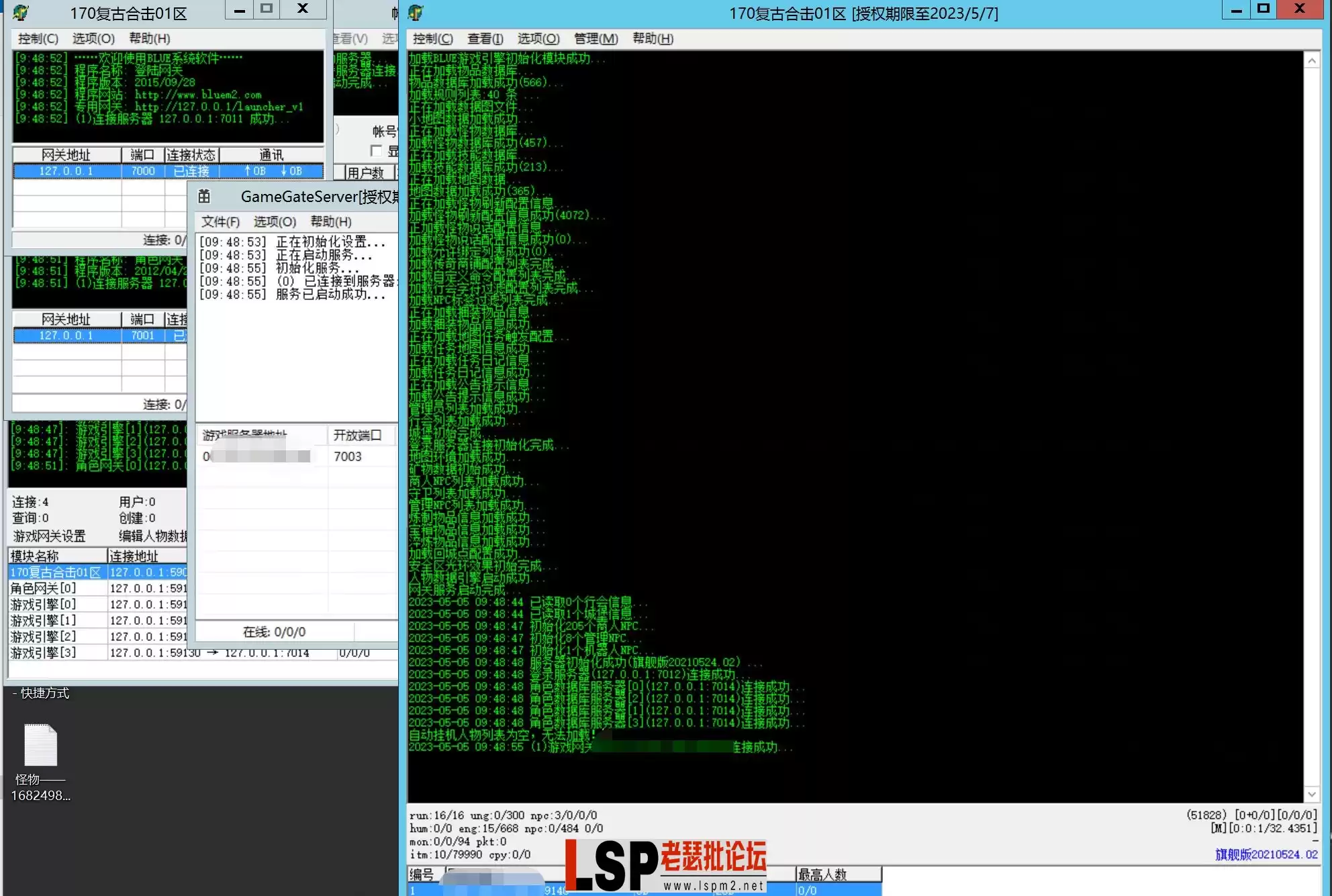Viewport: 1332px width, 896px height.
Task: Click the 服务已启动成功 log line in GameGateServer
Action: pos(293,295)
